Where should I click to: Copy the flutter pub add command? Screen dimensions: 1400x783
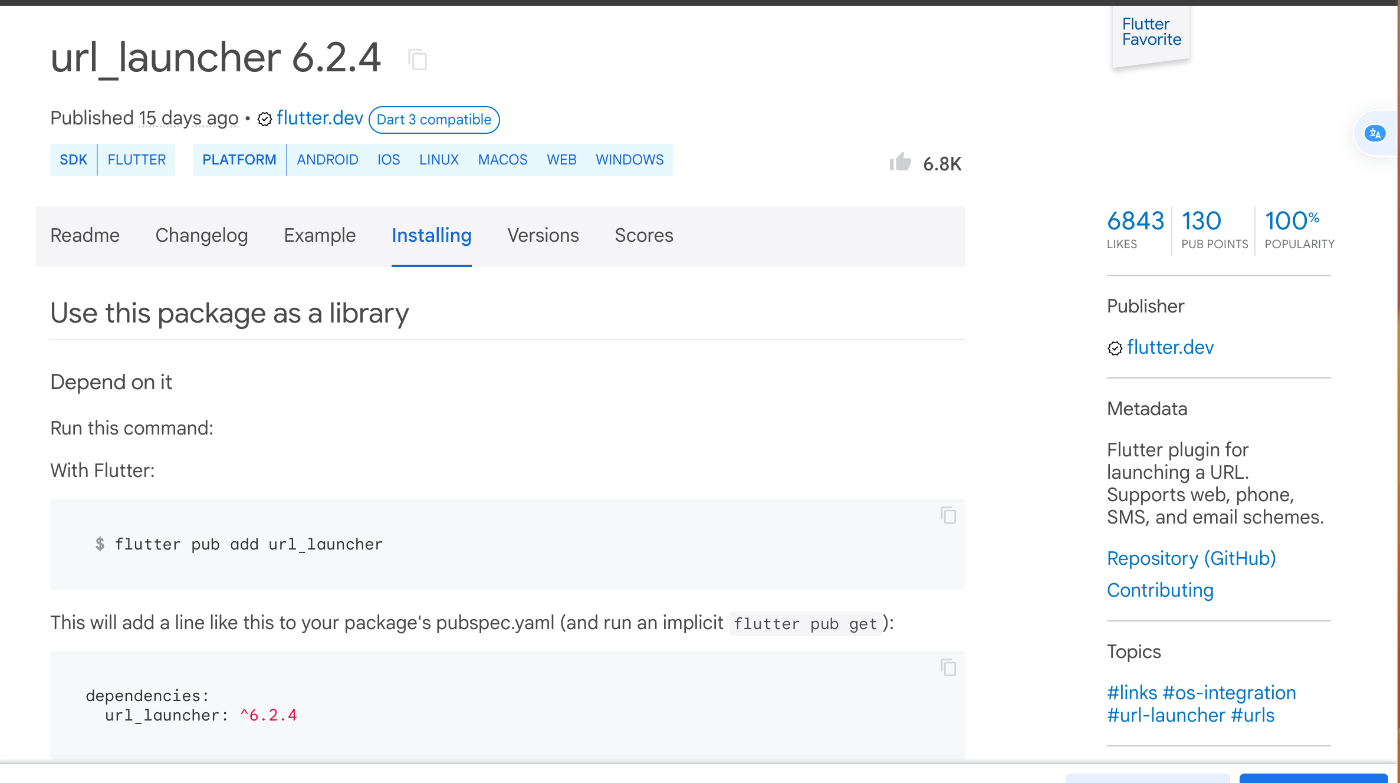948,516
